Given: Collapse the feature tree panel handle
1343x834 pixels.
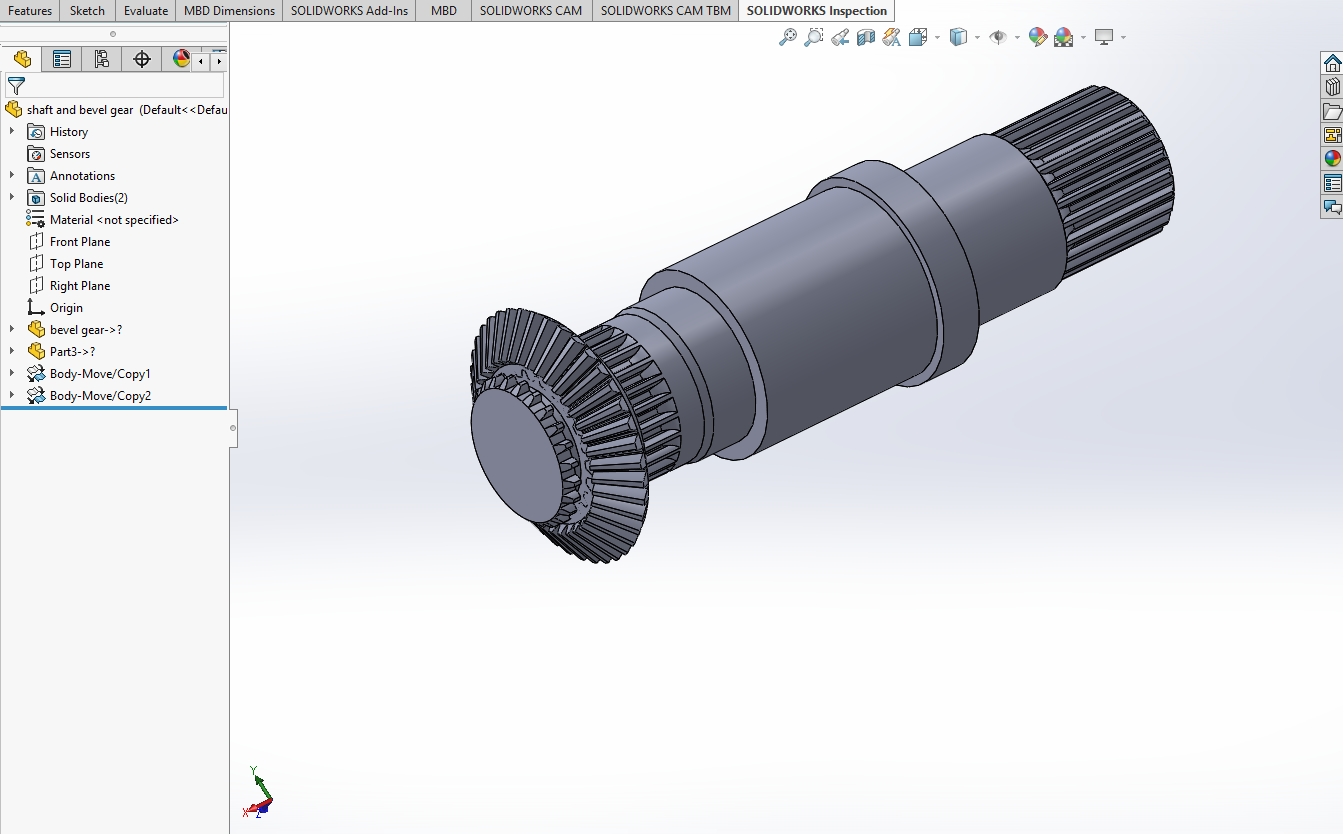Looking at the screenshot, I should click(233, 428).
